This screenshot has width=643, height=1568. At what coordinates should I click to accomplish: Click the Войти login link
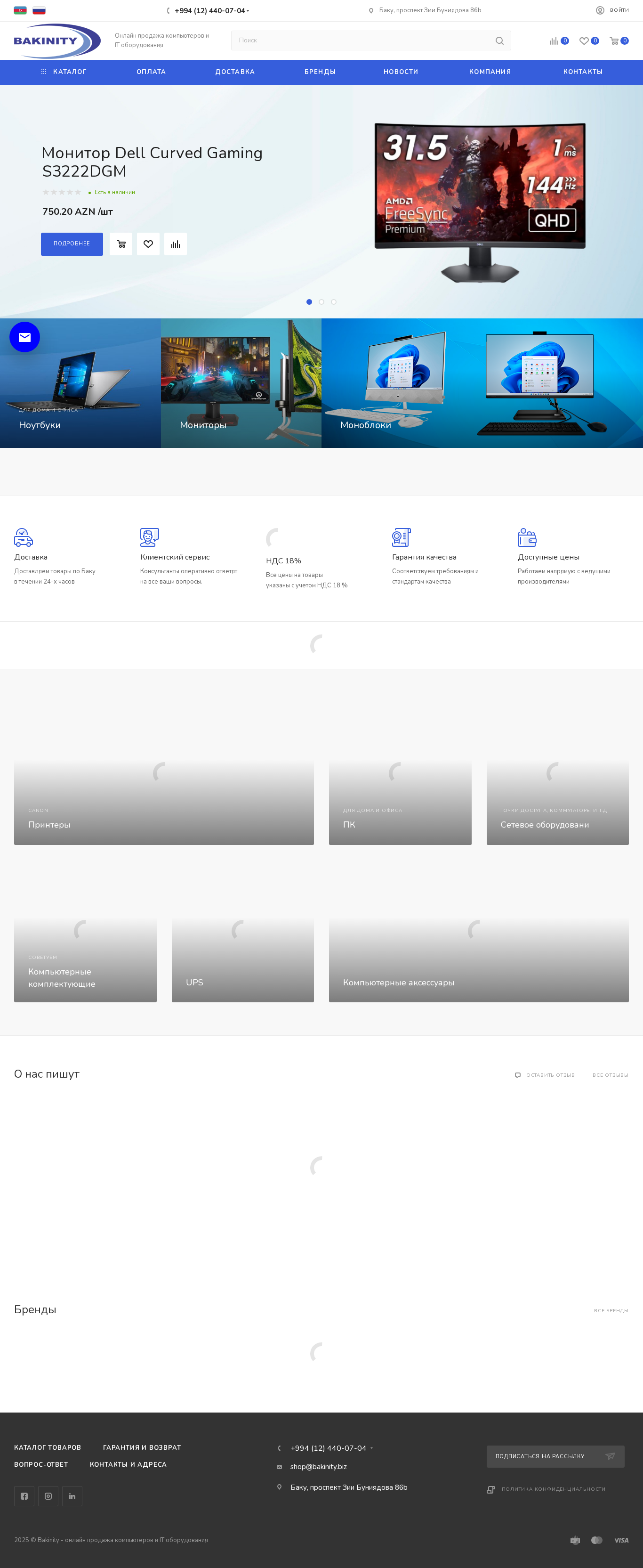[619, 10]
